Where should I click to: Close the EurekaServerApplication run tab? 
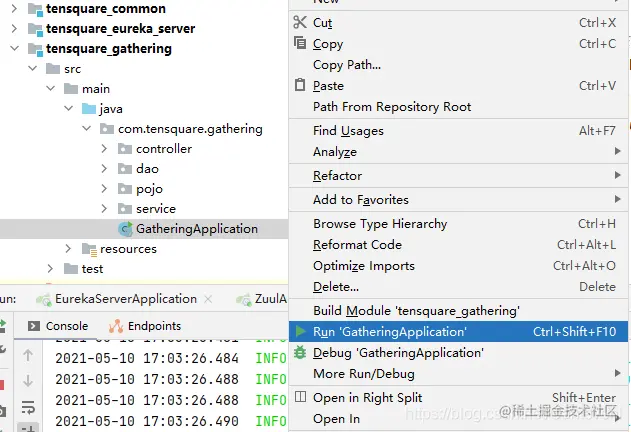[x=208, y=299]
